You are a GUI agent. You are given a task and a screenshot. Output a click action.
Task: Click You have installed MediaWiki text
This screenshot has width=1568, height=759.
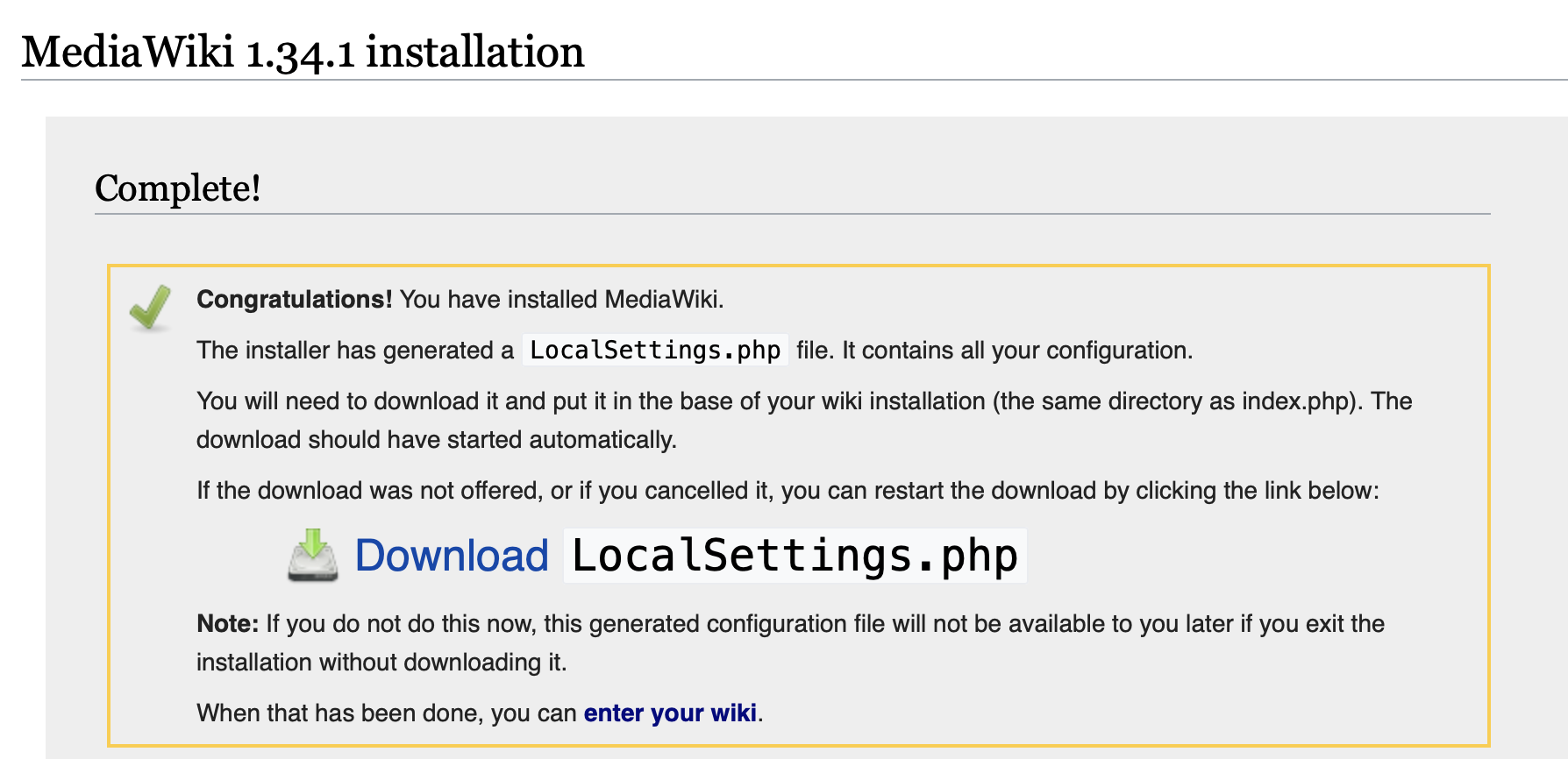(561, 299)
